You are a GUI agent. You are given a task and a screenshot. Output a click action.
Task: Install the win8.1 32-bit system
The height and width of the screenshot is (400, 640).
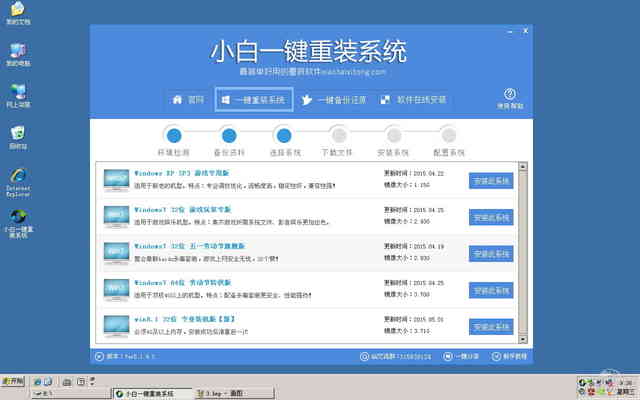click(491, 327)
